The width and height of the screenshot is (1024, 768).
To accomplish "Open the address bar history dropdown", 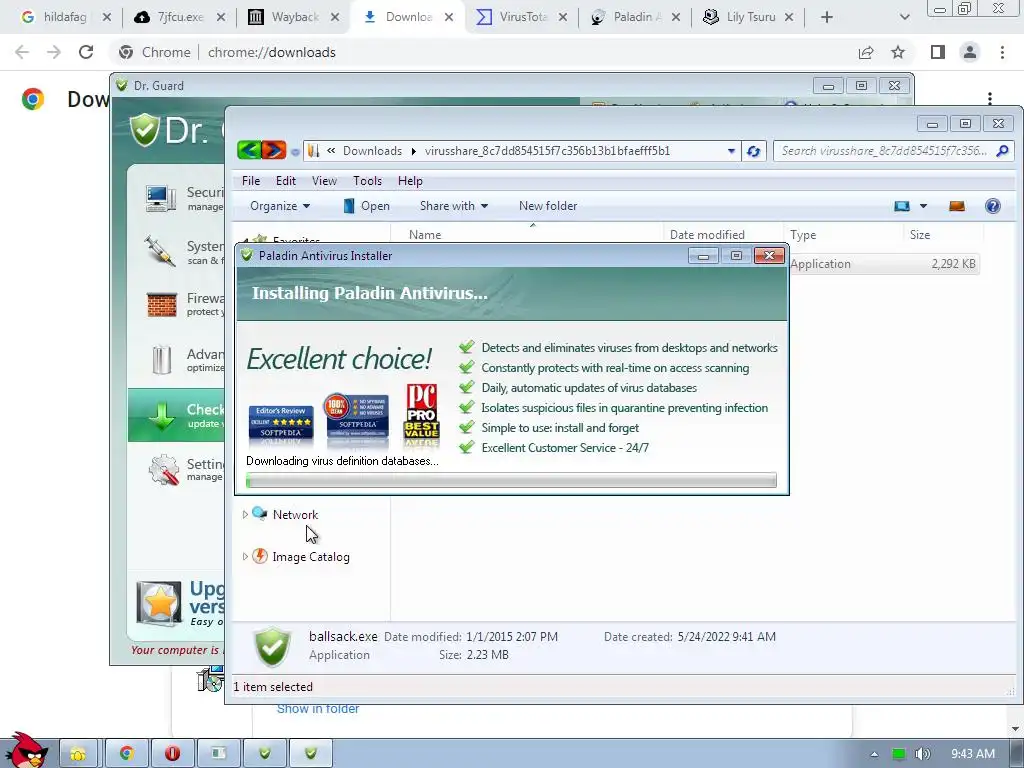I will 731,151.
